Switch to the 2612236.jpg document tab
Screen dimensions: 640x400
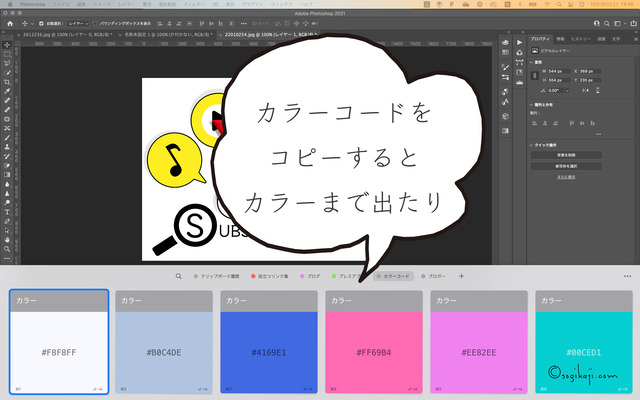click(67, 35)
